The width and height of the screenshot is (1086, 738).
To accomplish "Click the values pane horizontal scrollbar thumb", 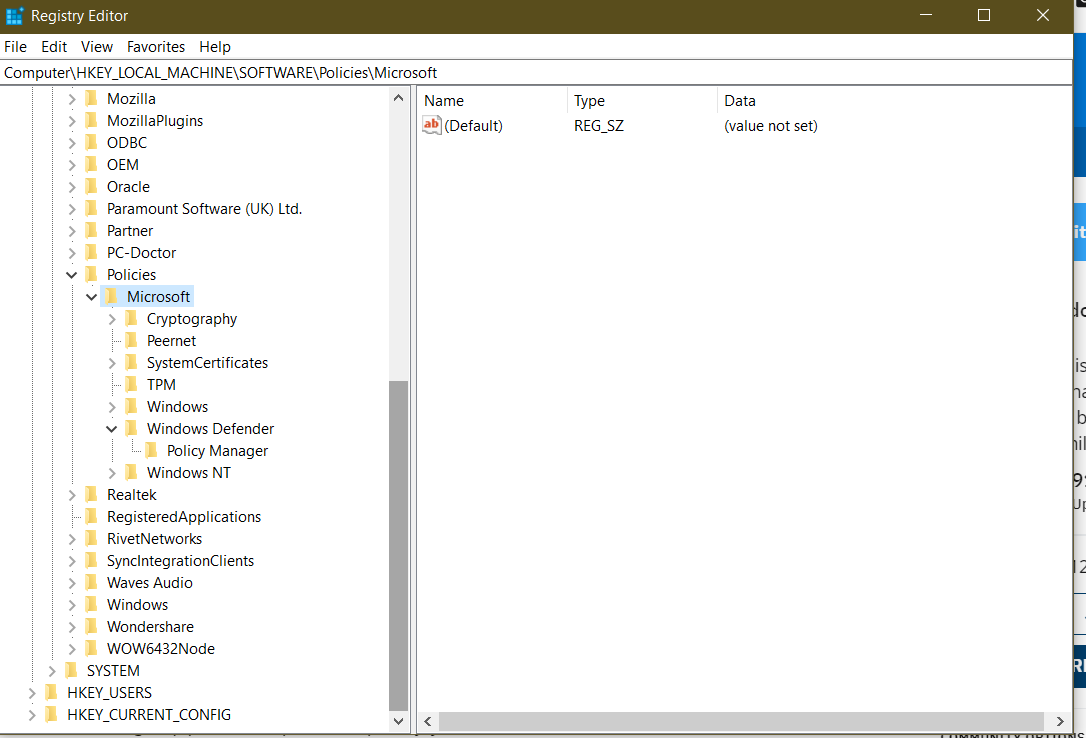I will (x=741, y=721).
